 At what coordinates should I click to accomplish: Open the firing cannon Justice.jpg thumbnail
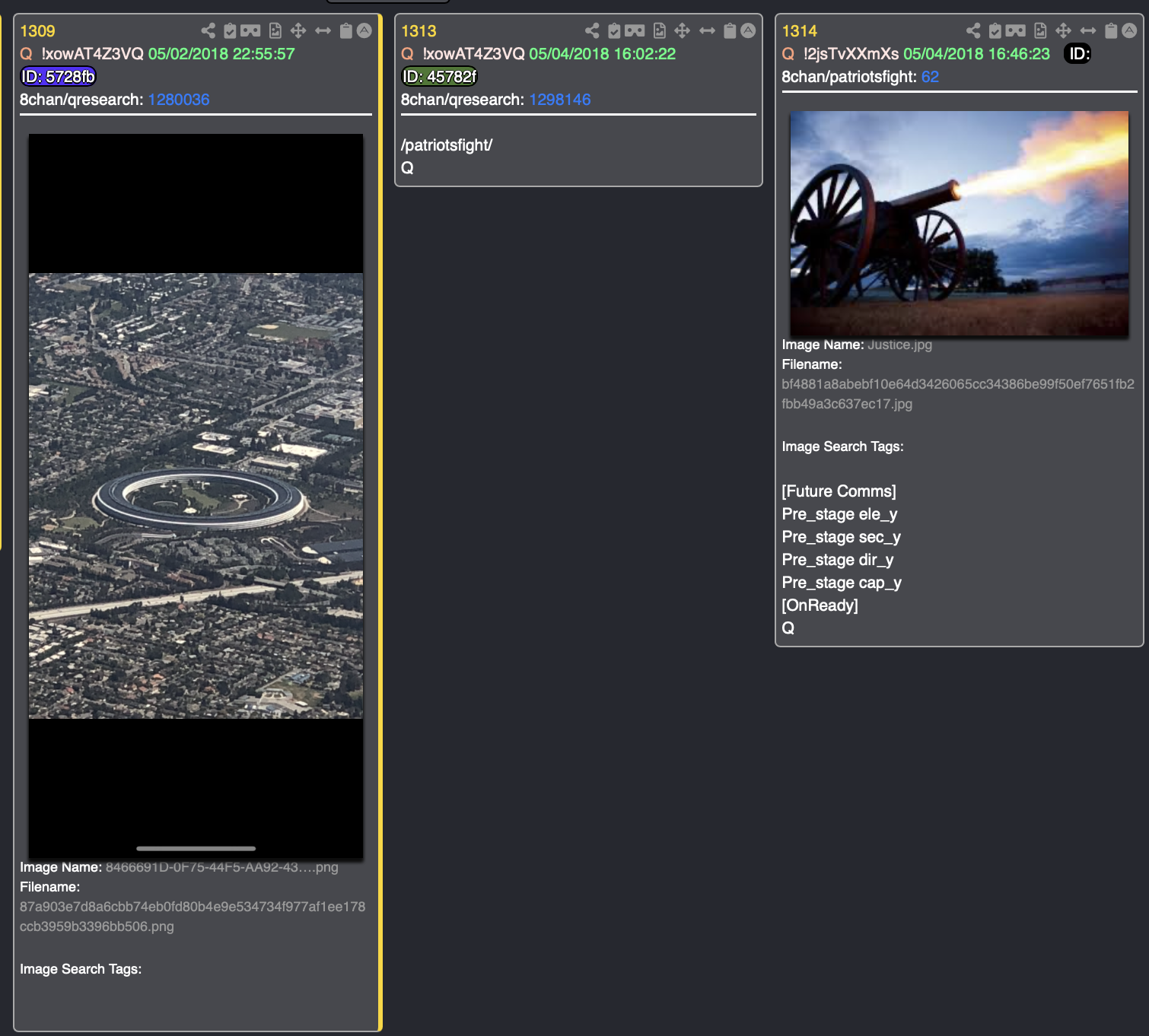[960, 224]
